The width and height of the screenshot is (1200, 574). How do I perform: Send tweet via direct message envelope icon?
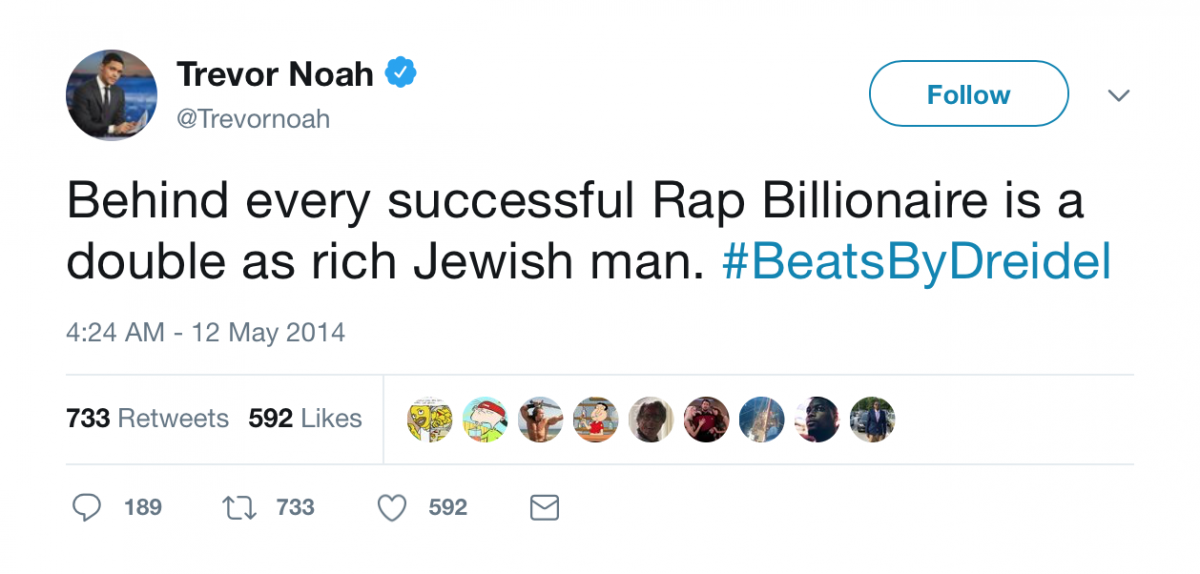(x=543, y=508)
